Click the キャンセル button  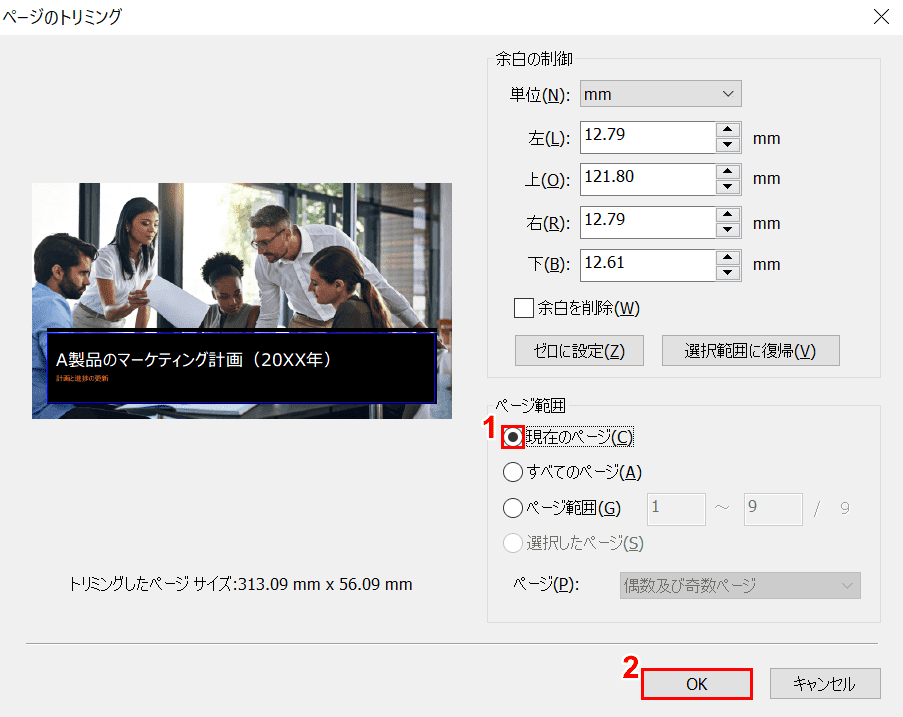825,684
